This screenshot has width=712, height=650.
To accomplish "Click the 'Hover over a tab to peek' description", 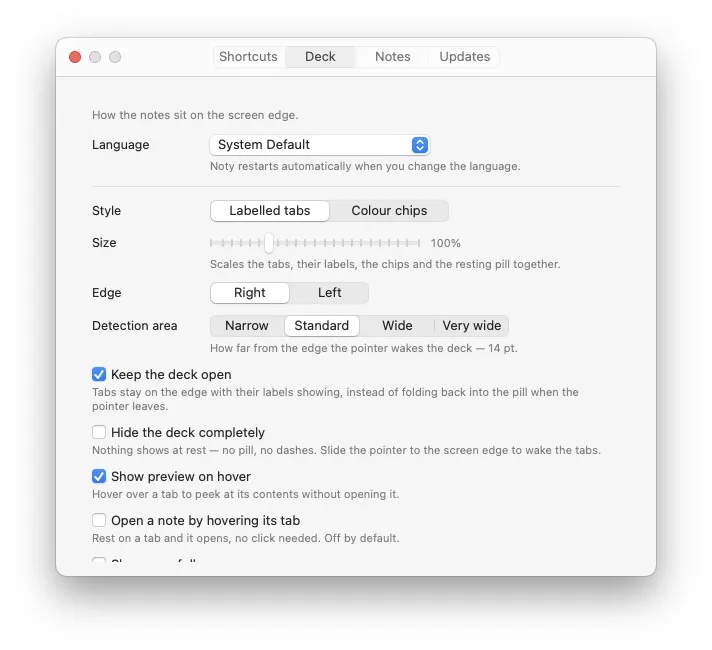I will (x=246, y=494).
